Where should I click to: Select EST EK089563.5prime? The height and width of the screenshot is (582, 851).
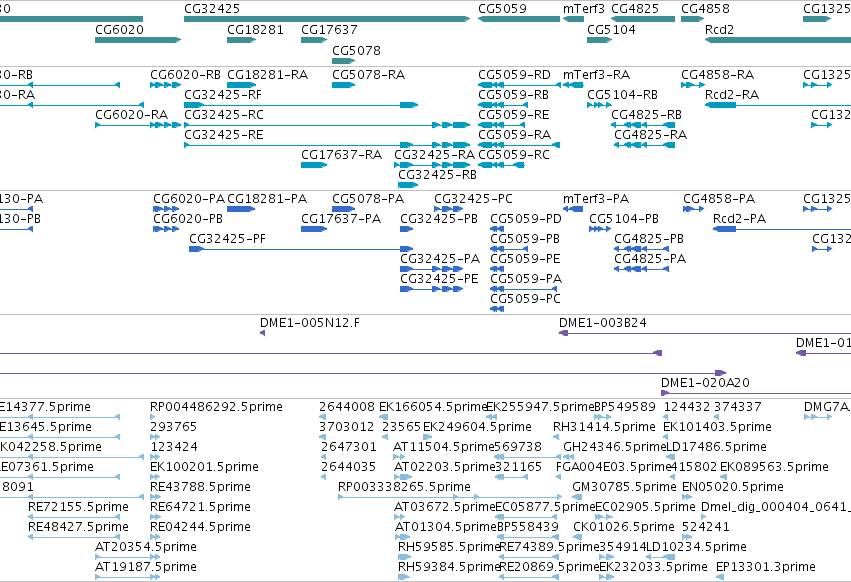coord(774,466)
